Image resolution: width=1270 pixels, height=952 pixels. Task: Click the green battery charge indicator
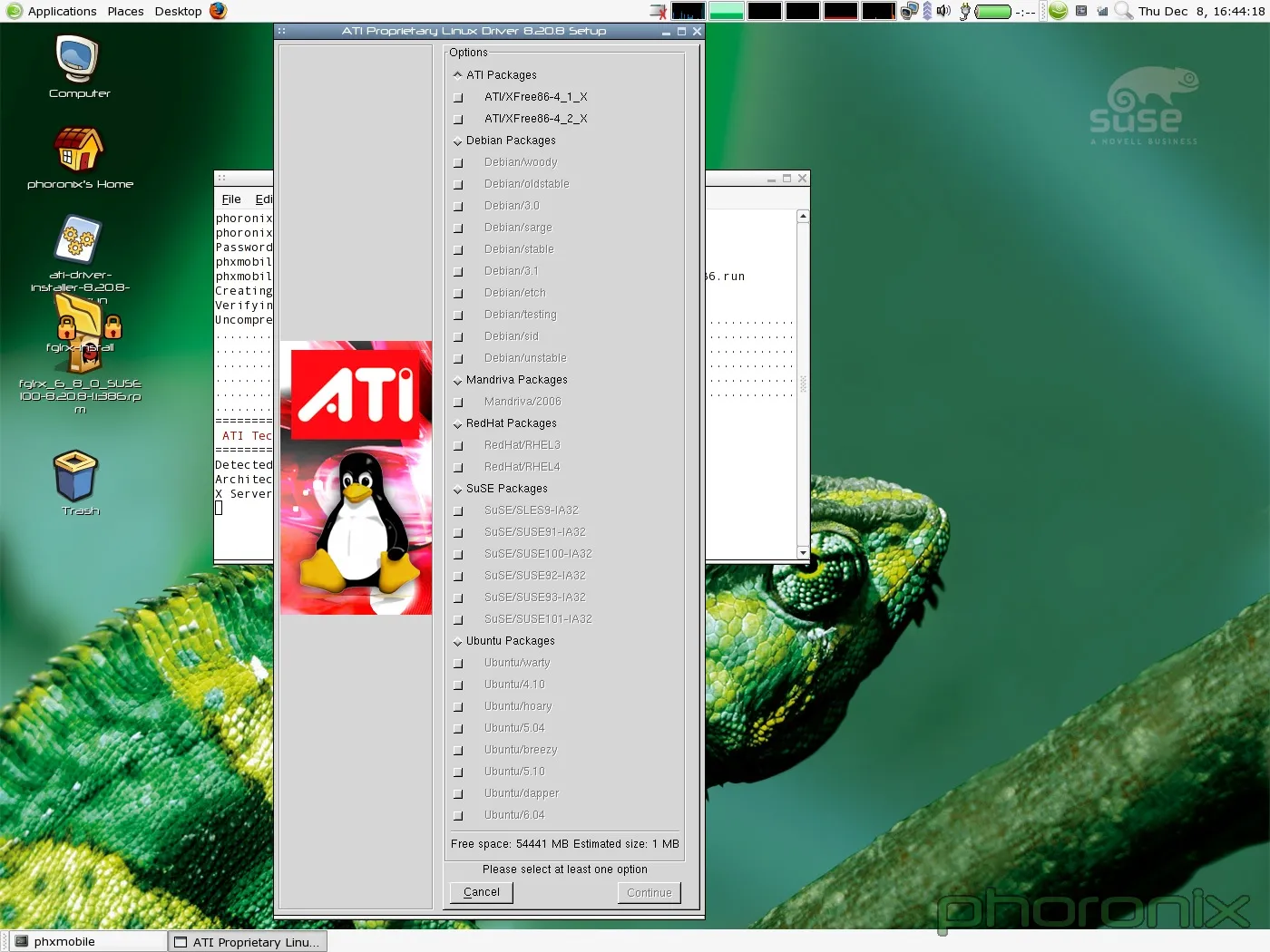tap(992, 12)
